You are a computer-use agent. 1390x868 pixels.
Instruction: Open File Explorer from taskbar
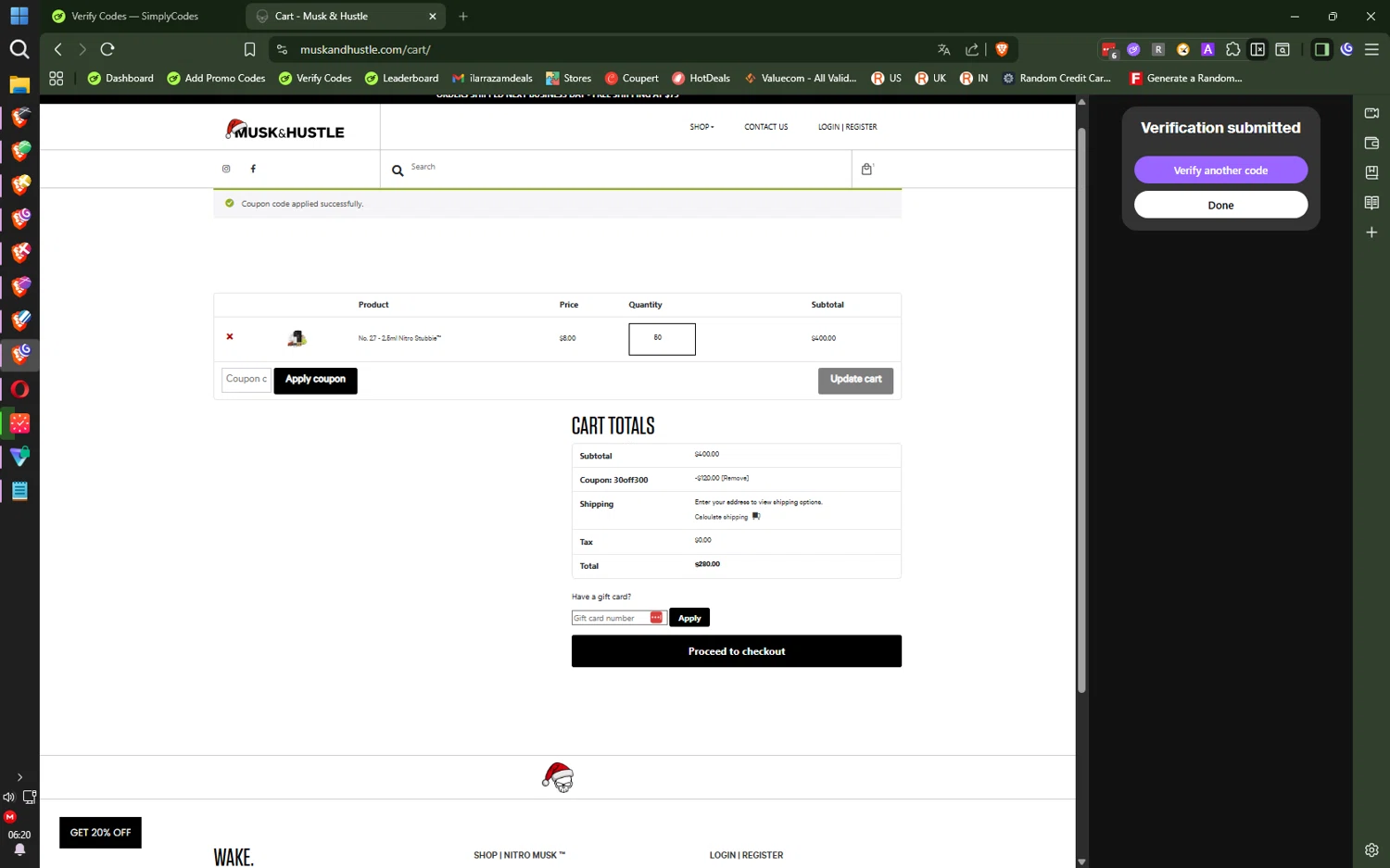19,84
